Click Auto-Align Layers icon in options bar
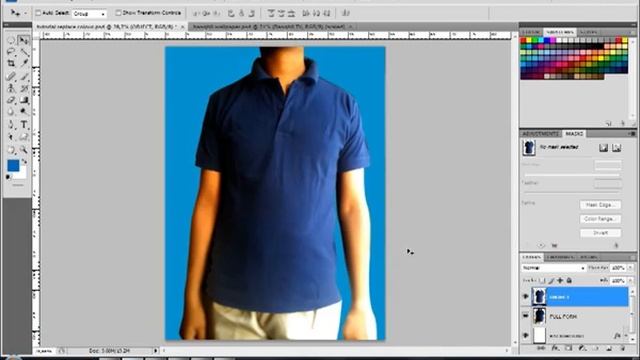 (x=346, y=13)
